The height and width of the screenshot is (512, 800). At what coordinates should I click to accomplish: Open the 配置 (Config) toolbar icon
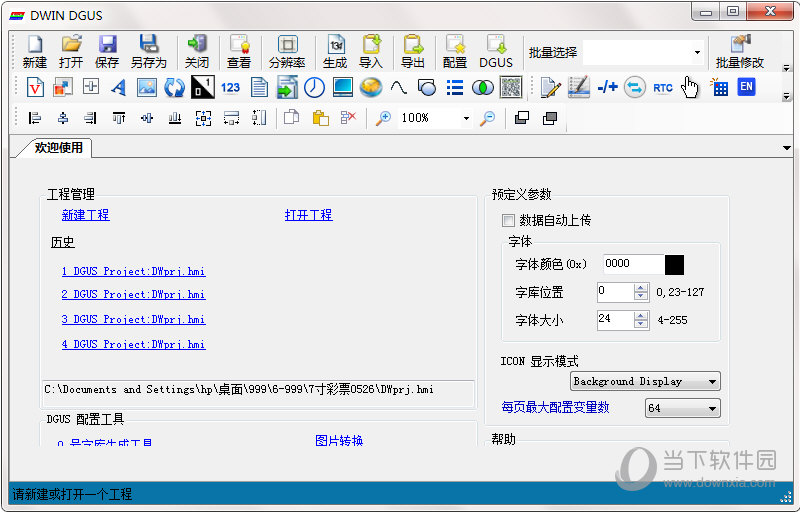pyautogui.click(x=455, y=52)
